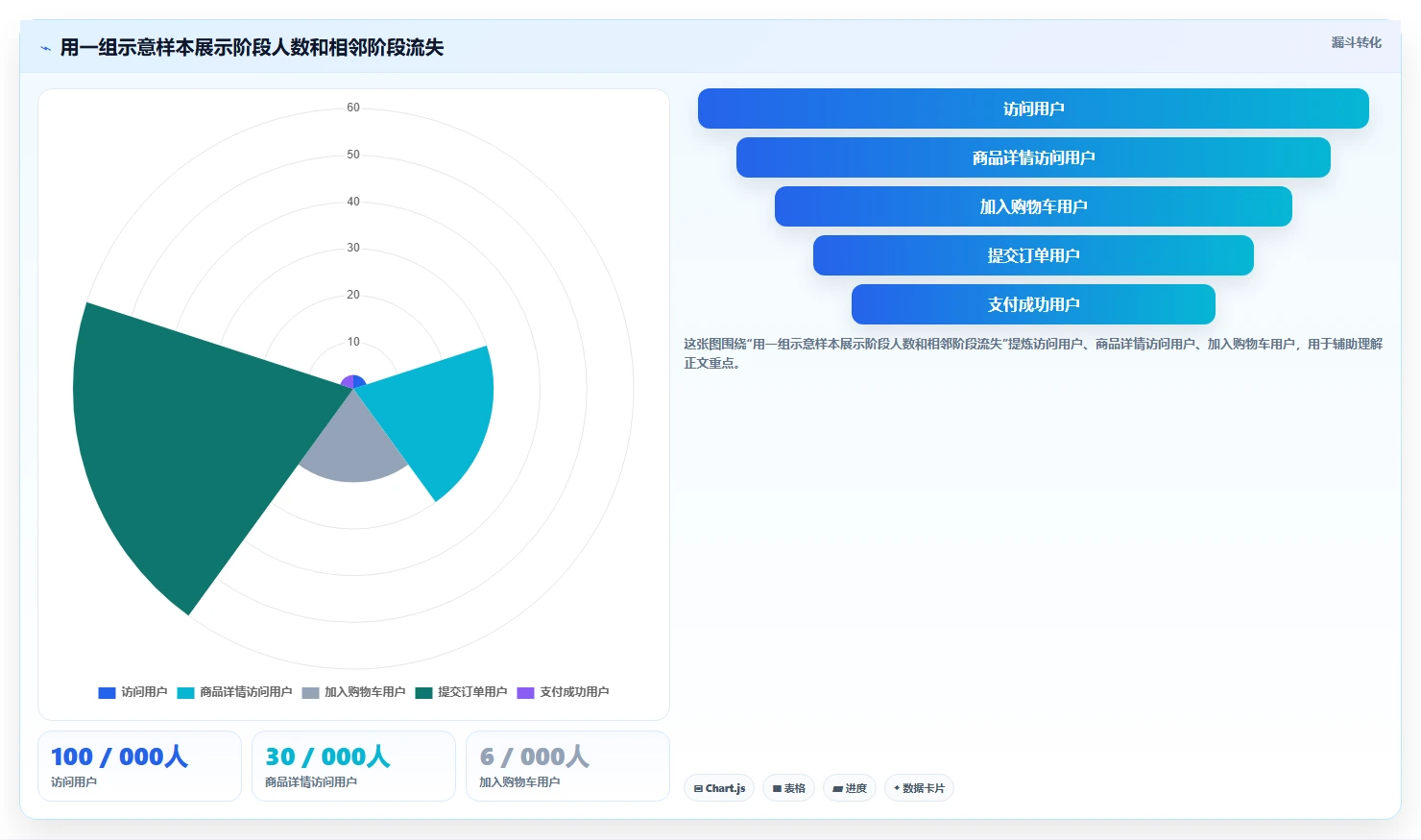The width and height of the screenshot is (1421, 840).
Task: Select the 进度 tag chip
Action: click(x=850, y=788)
